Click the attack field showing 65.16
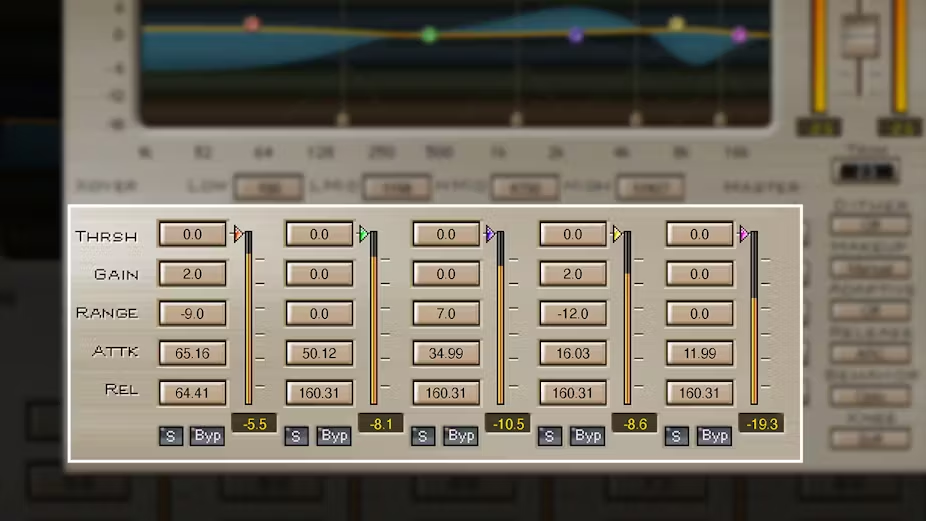This screenshot has width=926, height=521. click(x=192, y=353)
